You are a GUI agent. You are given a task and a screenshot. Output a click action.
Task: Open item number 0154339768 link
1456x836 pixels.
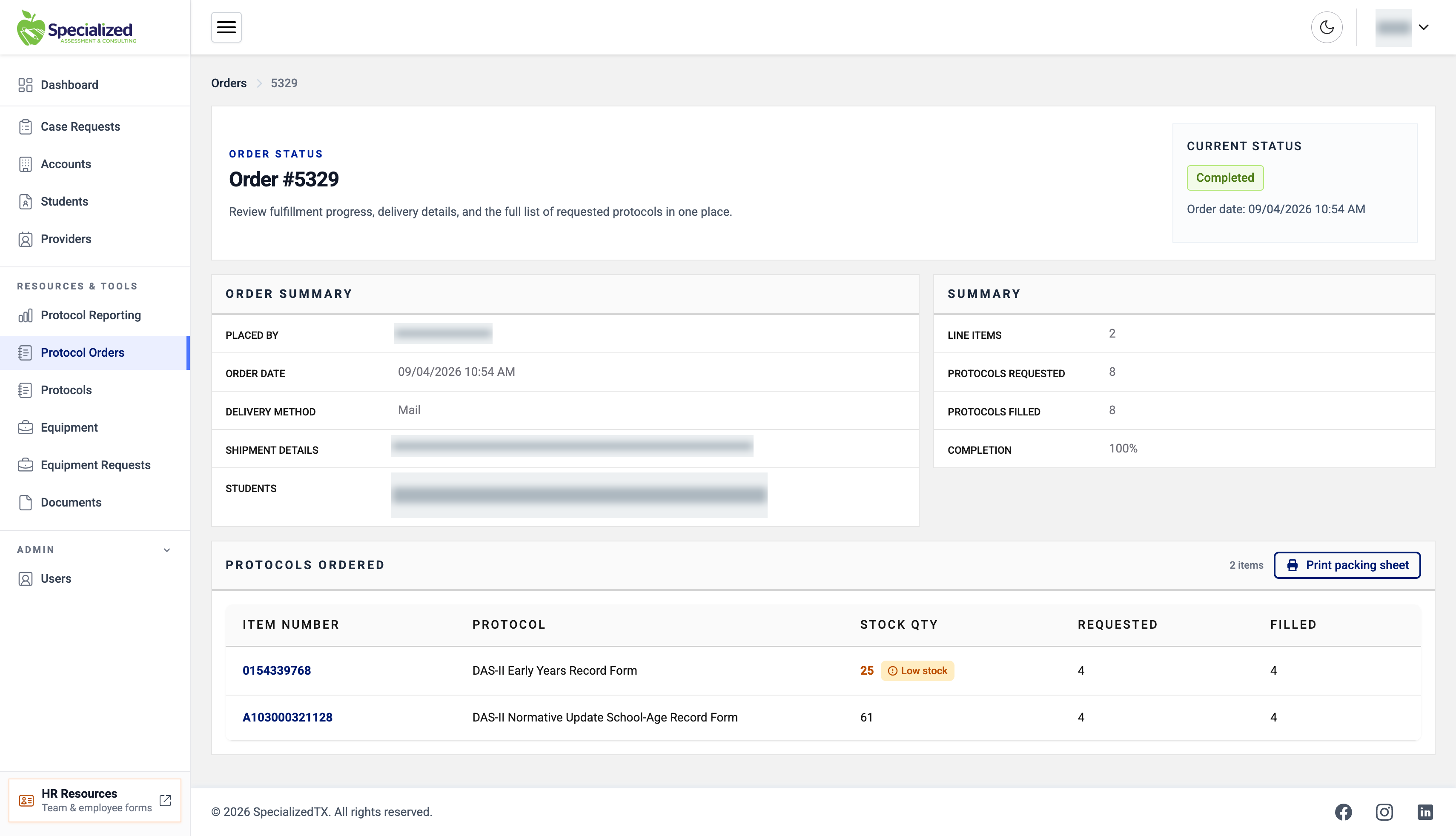coord(277,671)
